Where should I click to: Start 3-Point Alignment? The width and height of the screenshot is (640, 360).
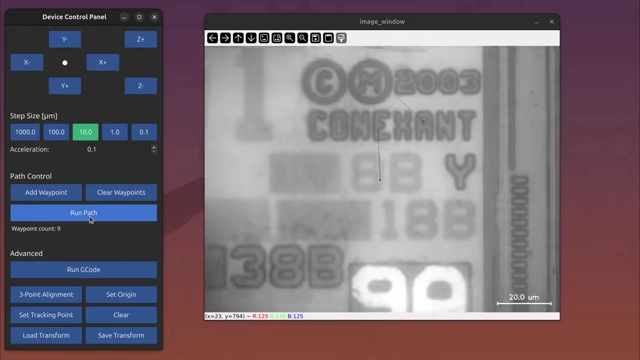46,294
